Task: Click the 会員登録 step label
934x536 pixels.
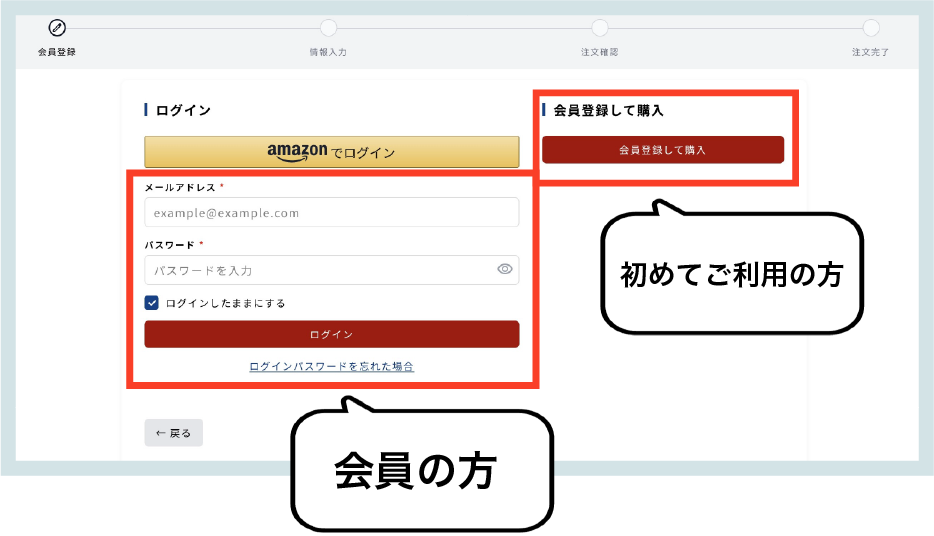Action: [57, 52]
